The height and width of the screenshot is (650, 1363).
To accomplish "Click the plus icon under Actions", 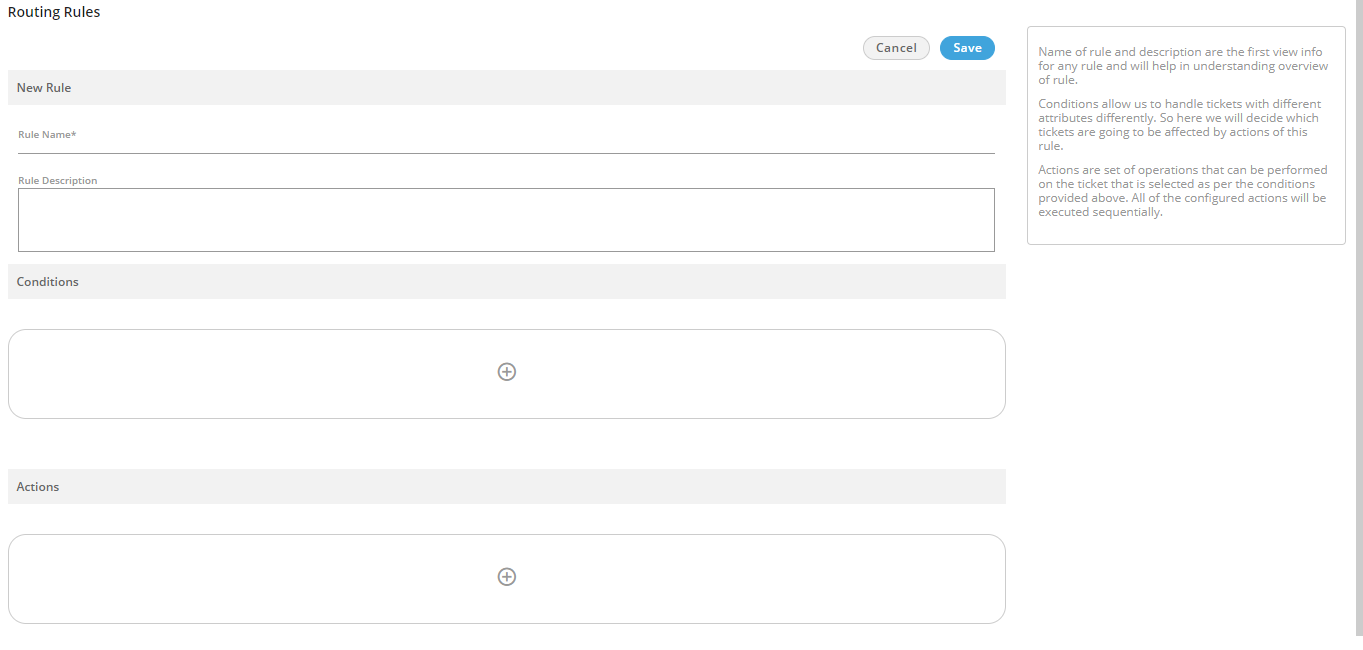I will 507,577.
